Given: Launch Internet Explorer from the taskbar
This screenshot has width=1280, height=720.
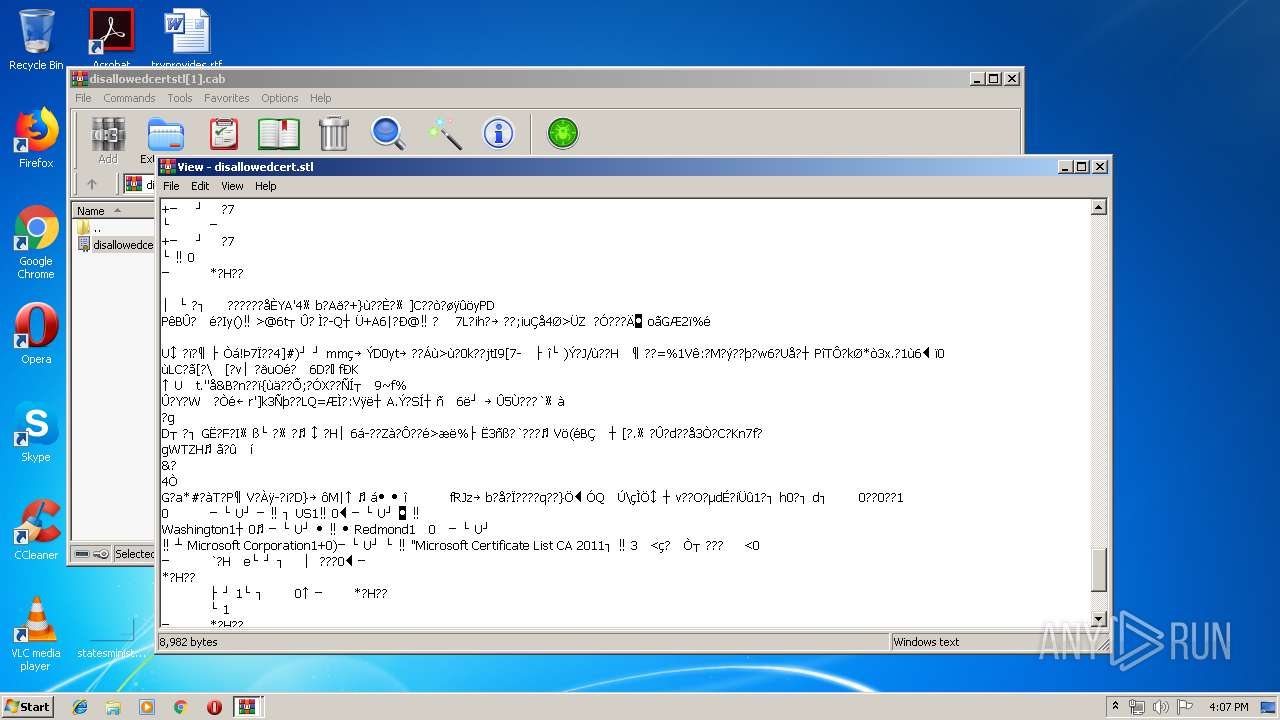Looking at the screenshot, I should click(x=80, y=707).
